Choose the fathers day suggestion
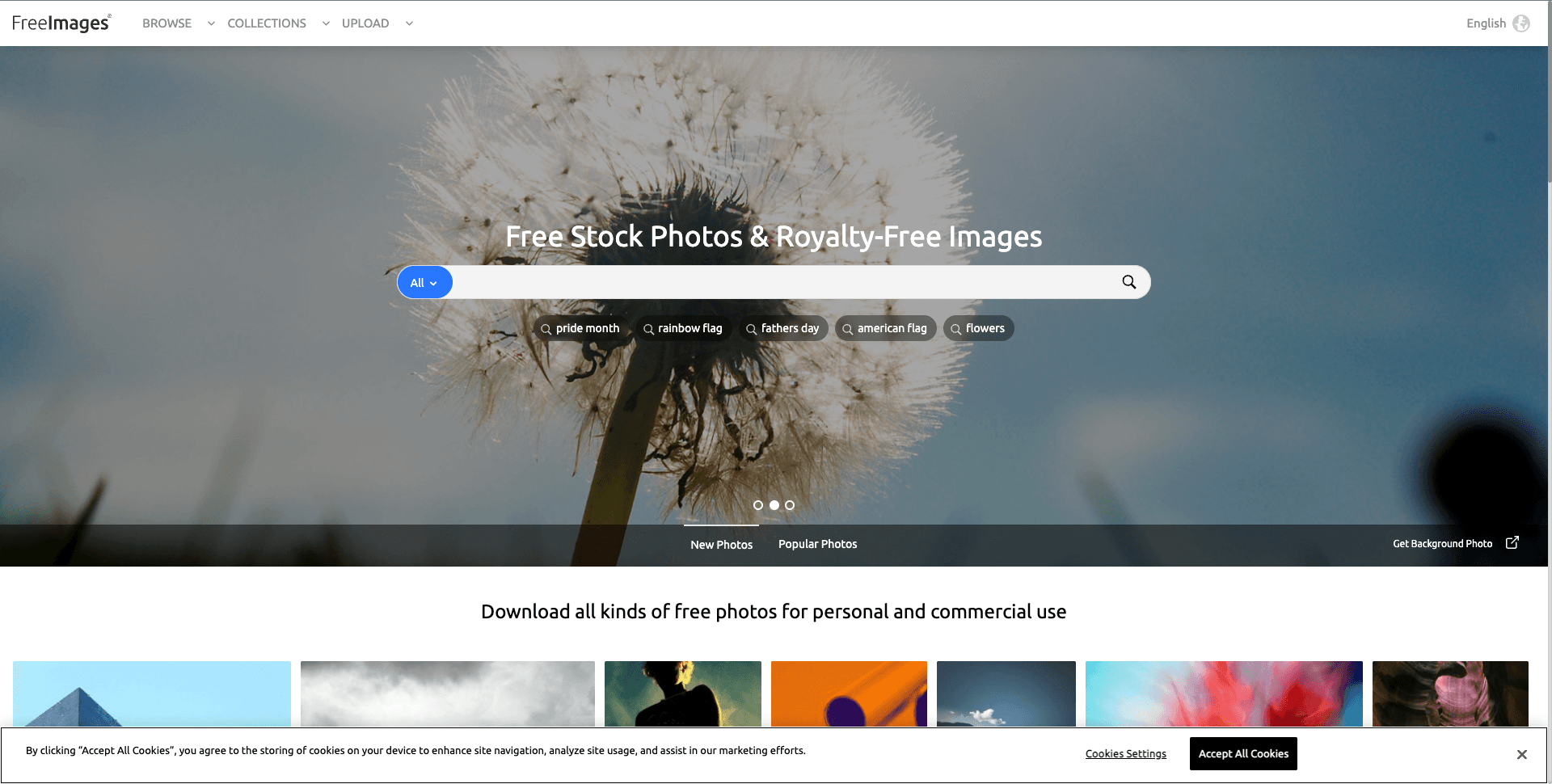Viewport: 1552px width, 784px height. pyautogui.click(x=782, y=328)
